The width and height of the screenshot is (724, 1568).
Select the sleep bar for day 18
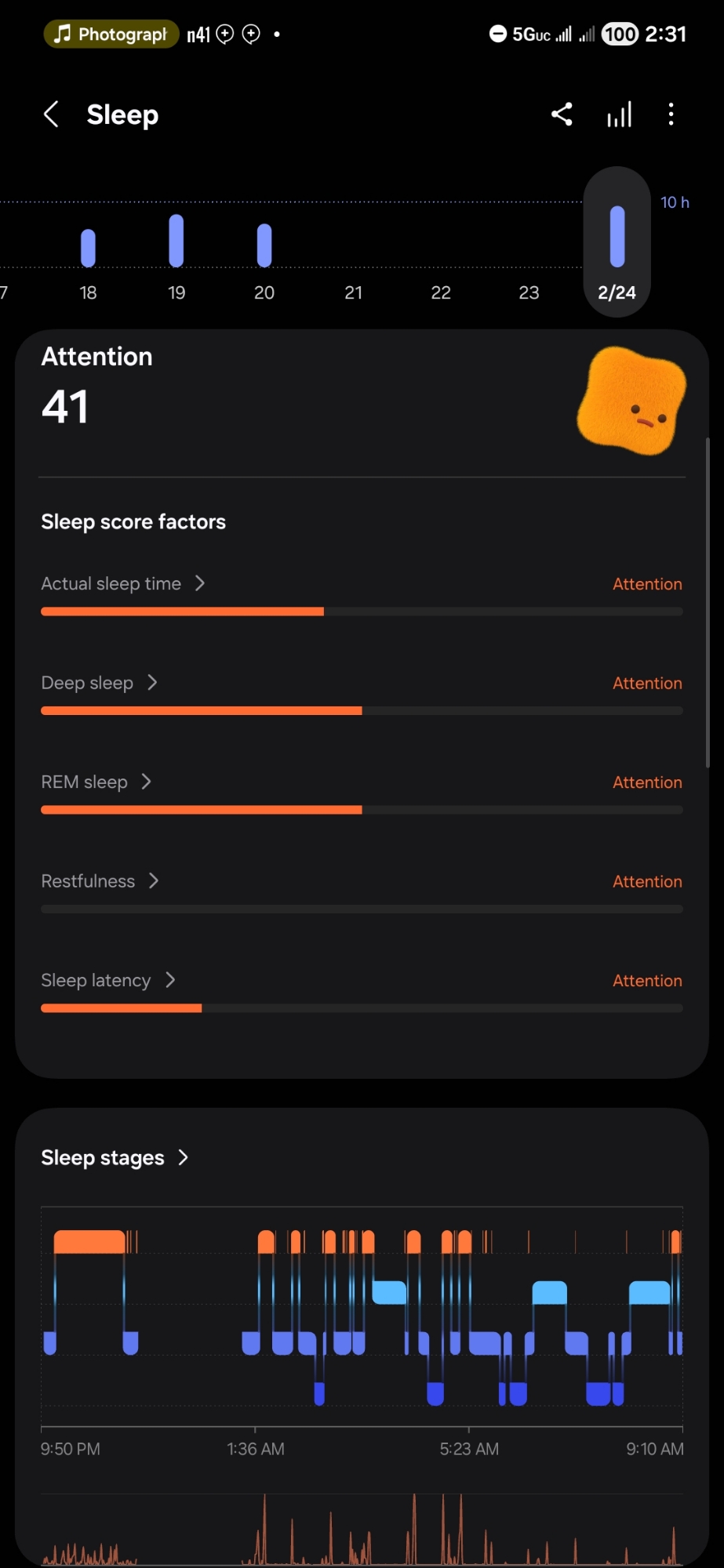88,248
